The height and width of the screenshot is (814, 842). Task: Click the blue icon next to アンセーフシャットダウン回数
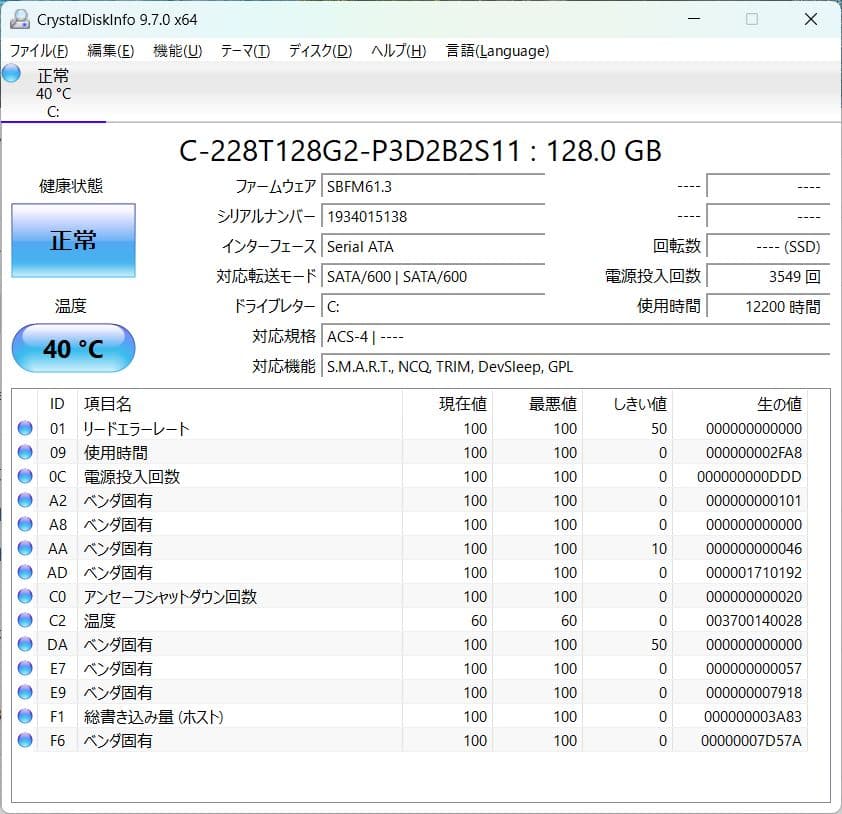[25, 597]
